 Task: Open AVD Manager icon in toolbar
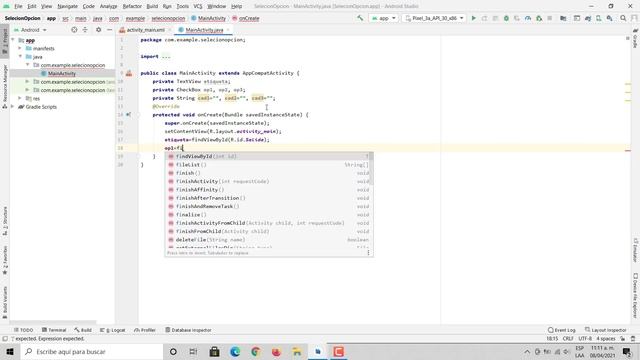coord(598,18)
